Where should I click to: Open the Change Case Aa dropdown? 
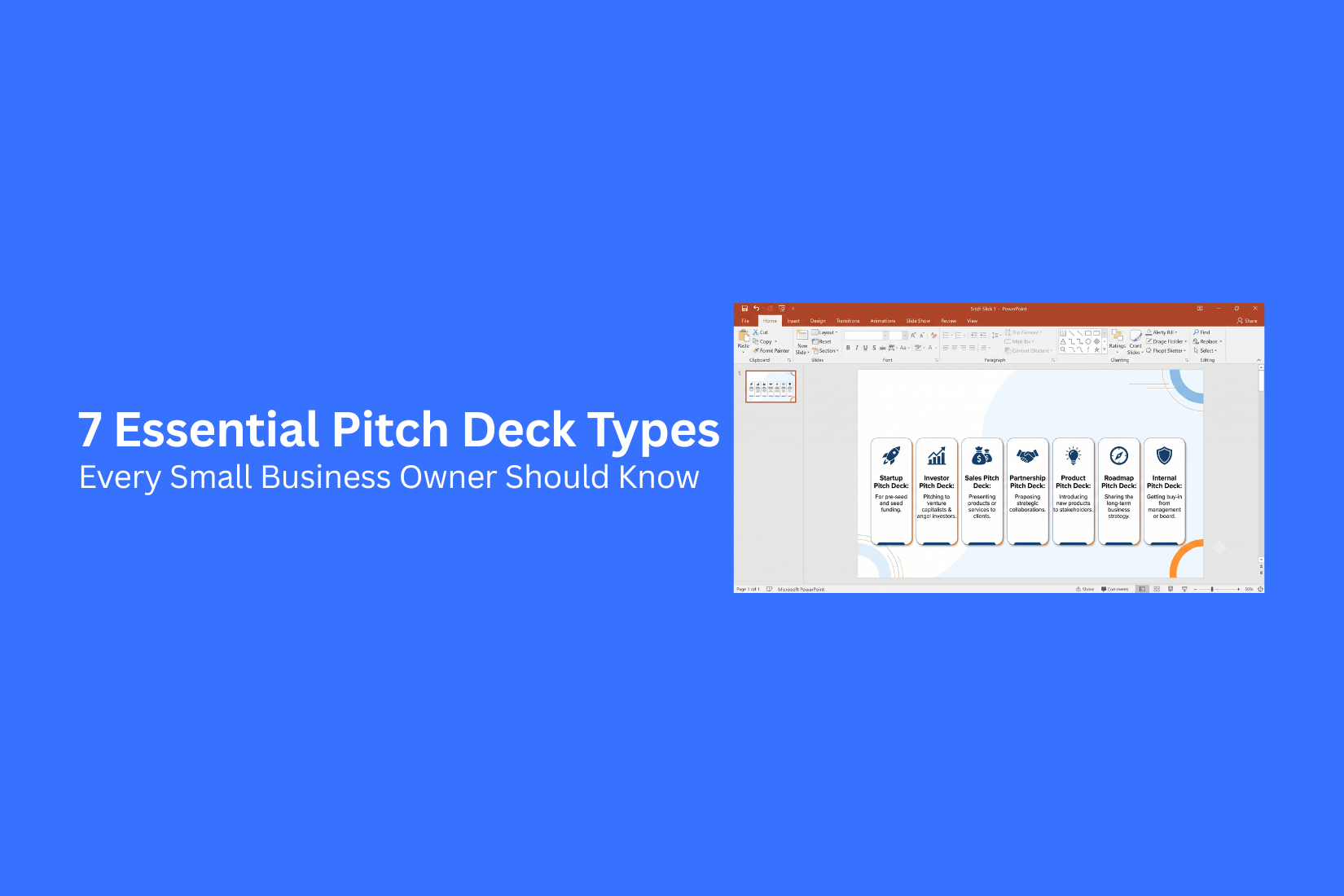click(903, 348)
